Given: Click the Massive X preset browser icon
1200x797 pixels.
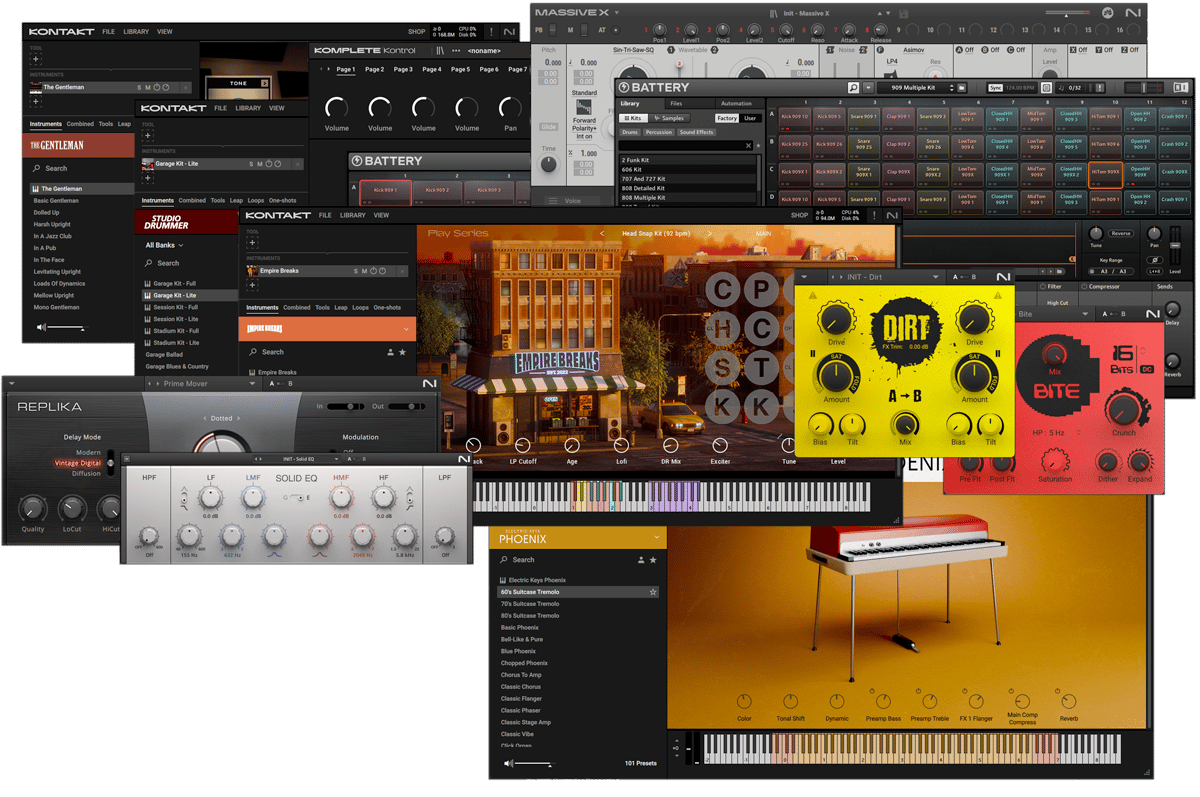Looking at the screenshot, I should pyautogui.click(x=774, y=13).
